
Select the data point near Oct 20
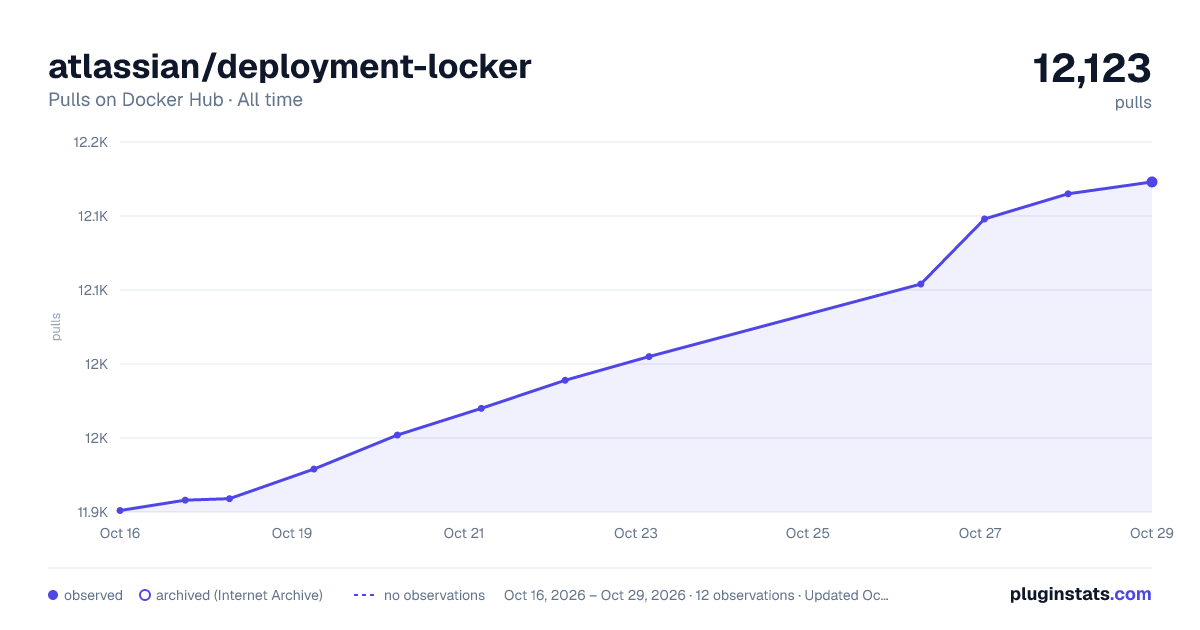(397, 435)
